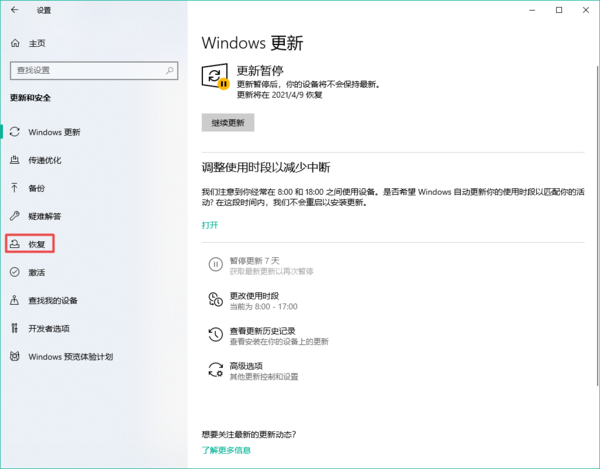Maximize the 设置 window
Screen dimensions: 600x469
tap(559, 10)
